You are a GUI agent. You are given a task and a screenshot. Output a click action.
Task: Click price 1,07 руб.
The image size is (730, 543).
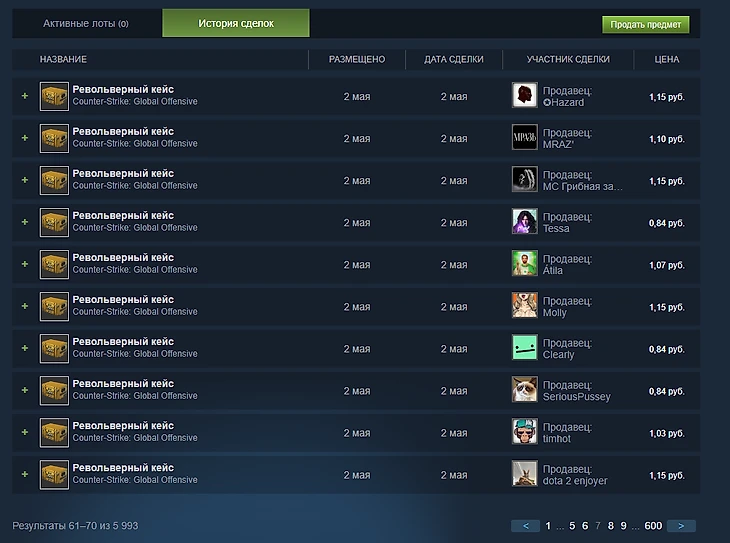coord(667,265)
